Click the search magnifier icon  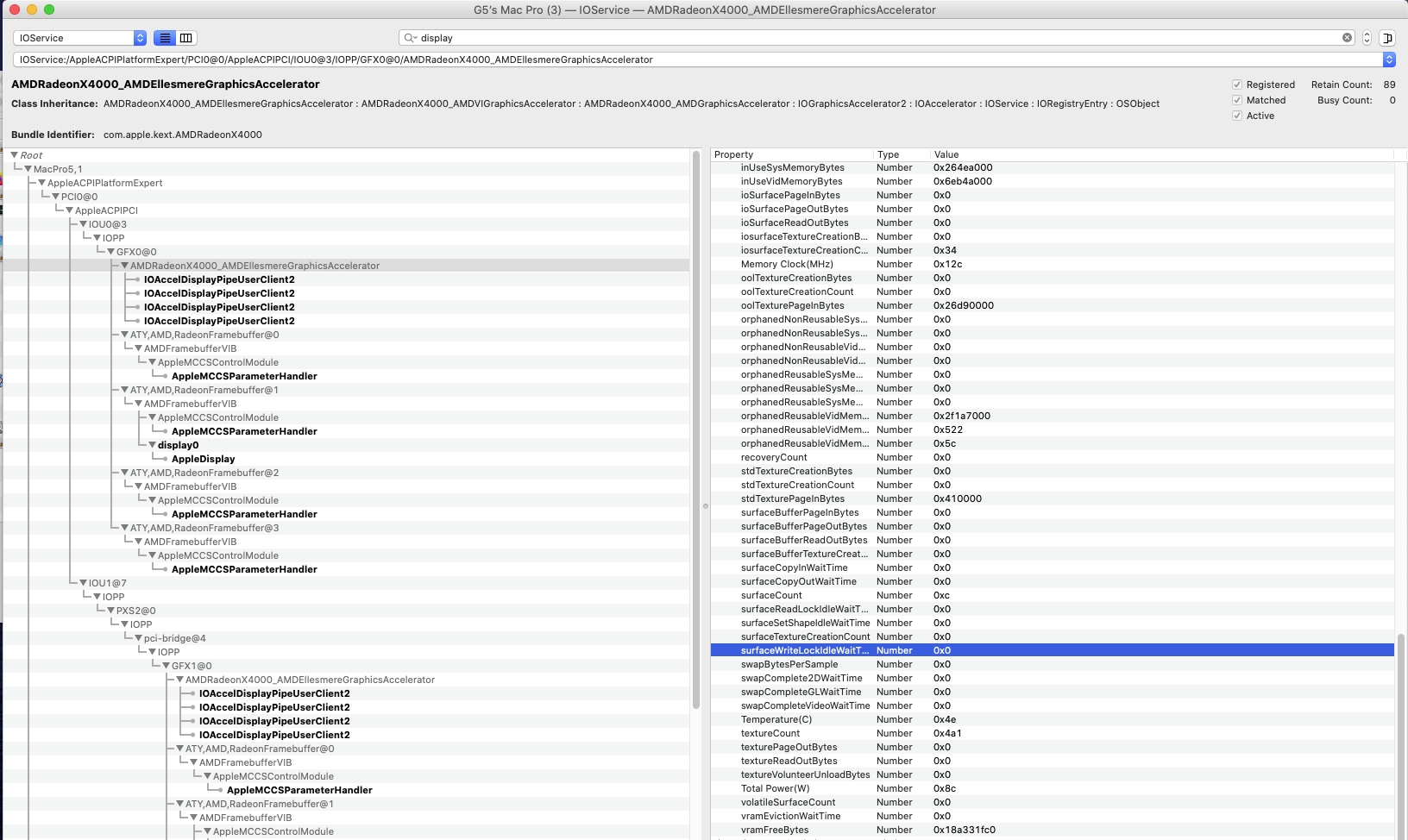point(411,38)
